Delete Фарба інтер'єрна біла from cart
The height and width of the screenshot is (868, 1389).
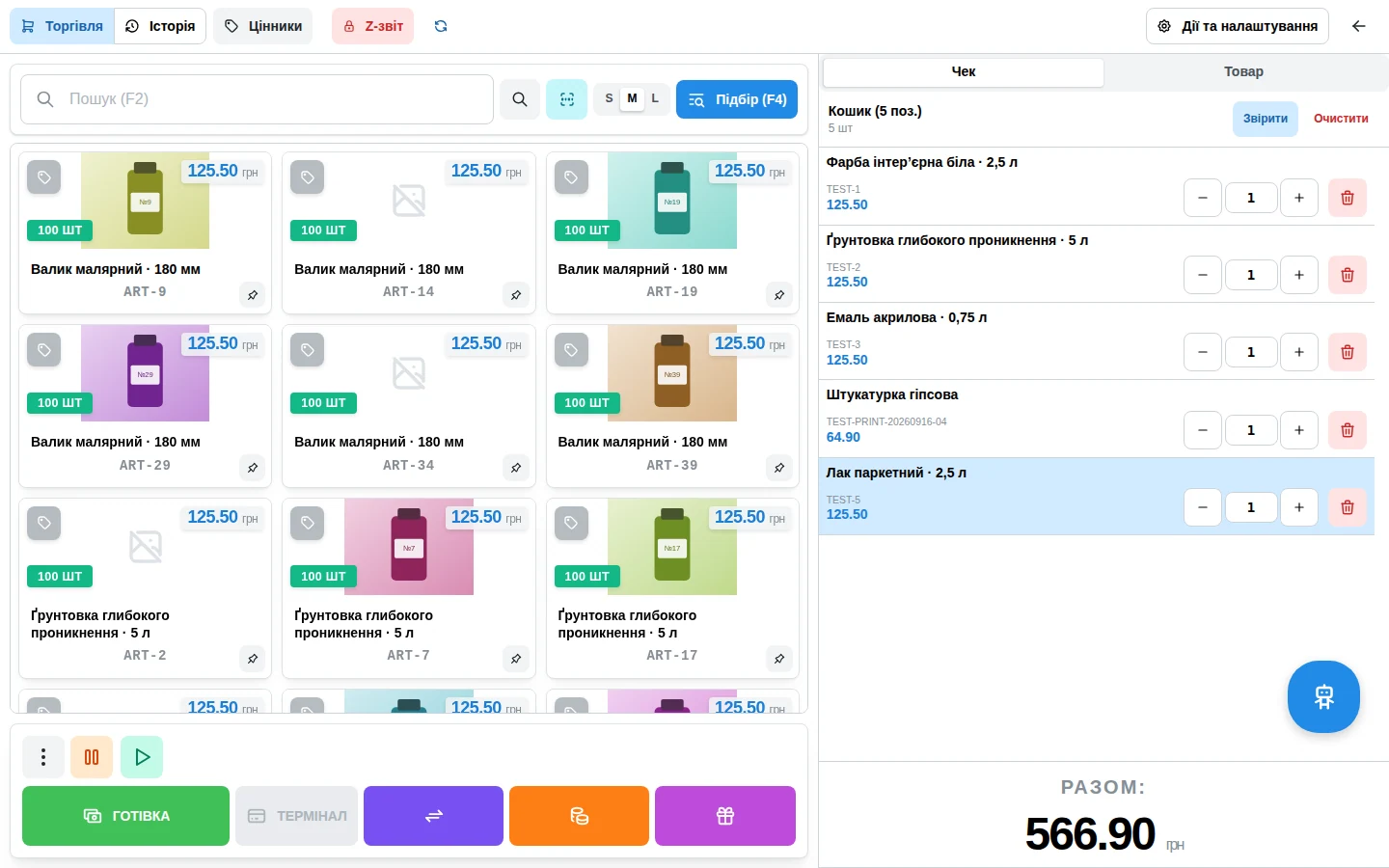(1348, 198)
